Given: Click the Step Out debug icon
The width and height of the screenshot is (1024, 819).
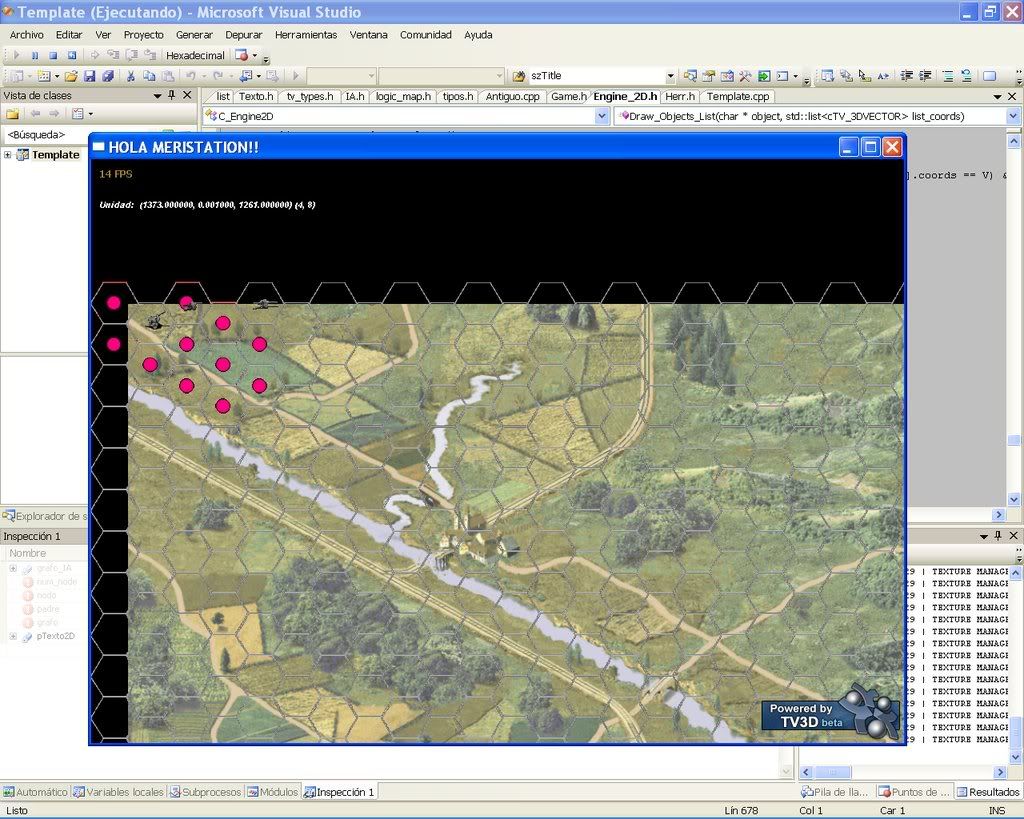Looking at the screenshot, I should click(x=150, y=56).
